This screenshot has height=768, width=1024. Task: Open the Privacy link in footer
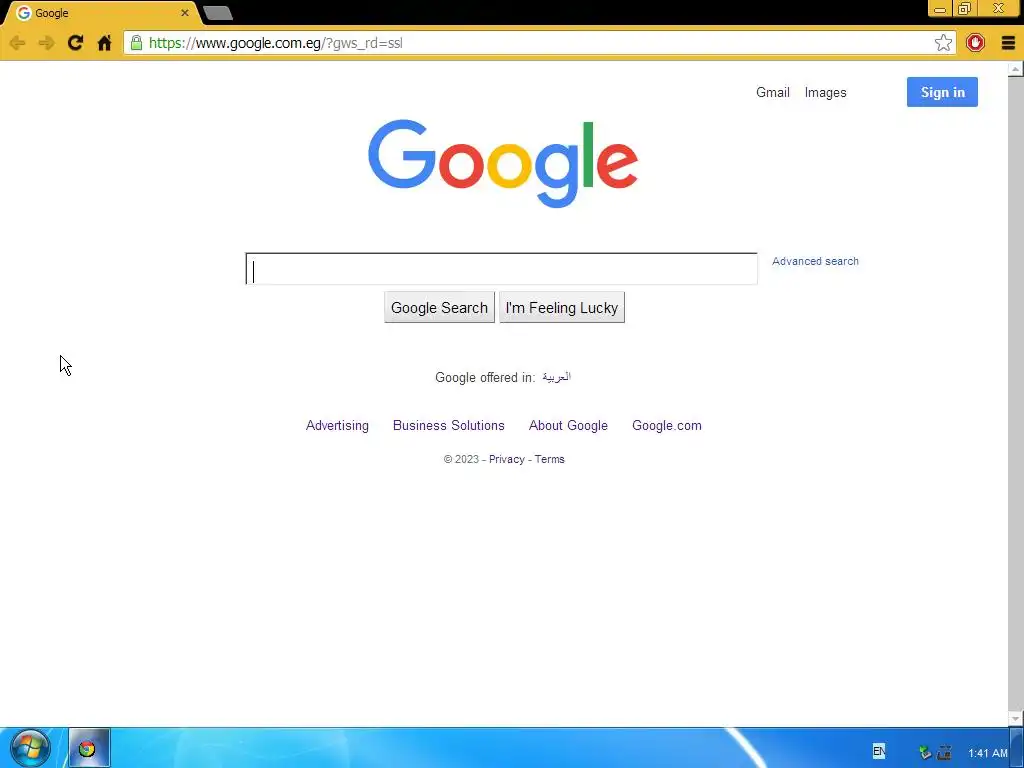coord(507,459)
